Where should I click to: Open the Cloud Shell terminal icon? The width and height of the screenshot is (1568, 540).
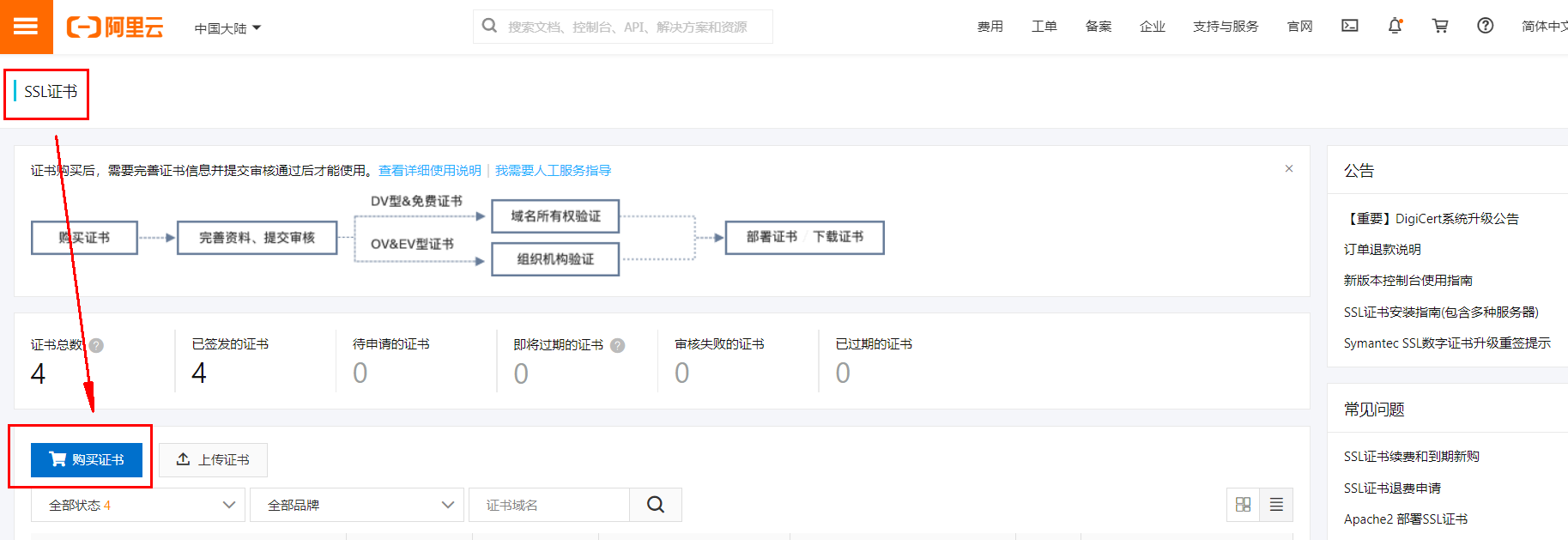click(1350, 26)
